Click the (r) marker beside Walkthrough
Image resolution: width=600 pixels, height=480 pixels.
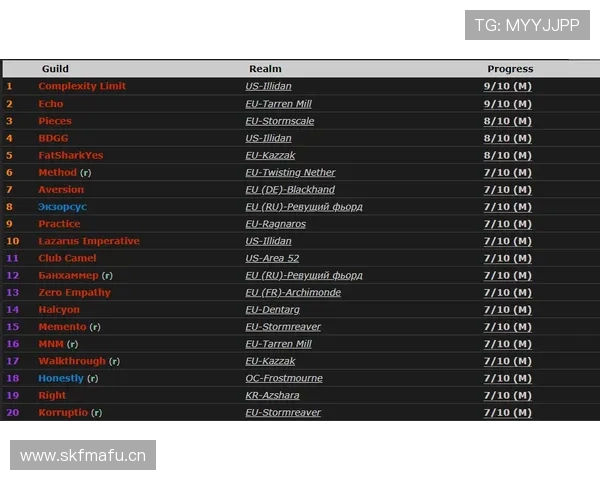pyautogui.click(x=115, y=361)
